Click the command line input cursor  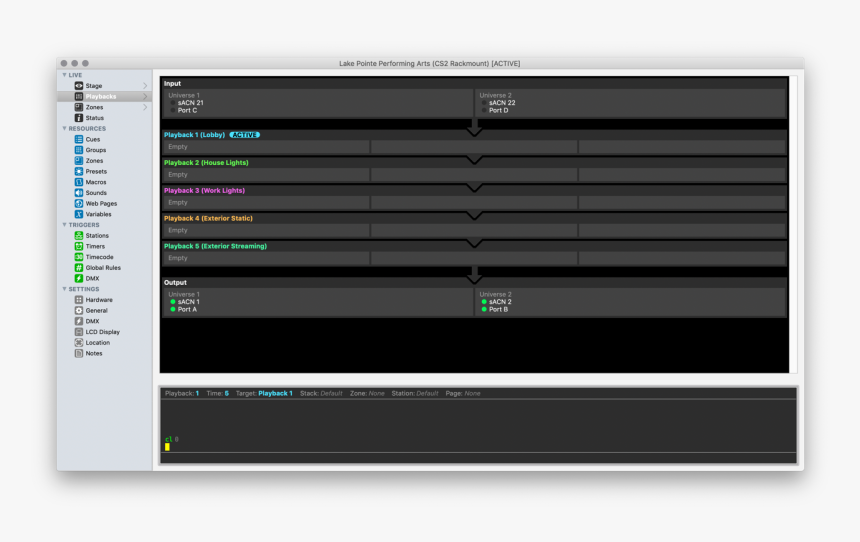click(167, 447)
